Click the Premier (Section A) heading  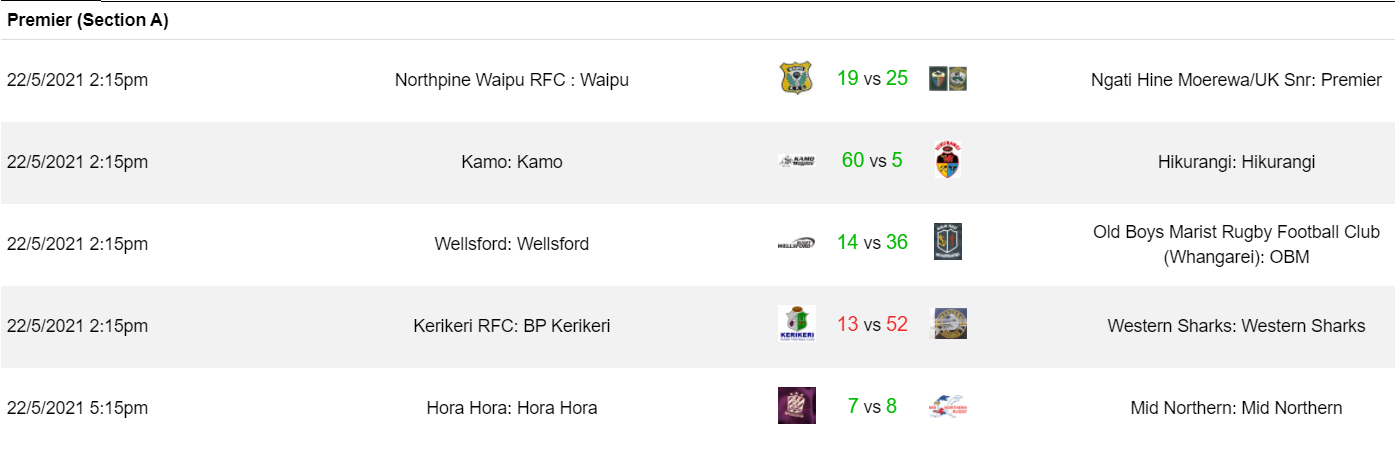88,21
